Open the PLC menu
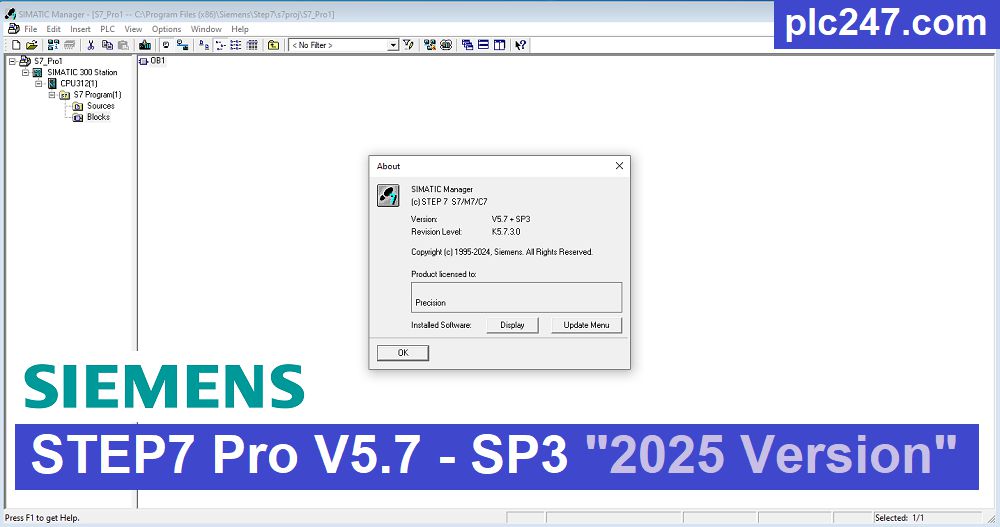Image resolution: width=1000 pixels, height=527 pixels. (x=107, y=29)
